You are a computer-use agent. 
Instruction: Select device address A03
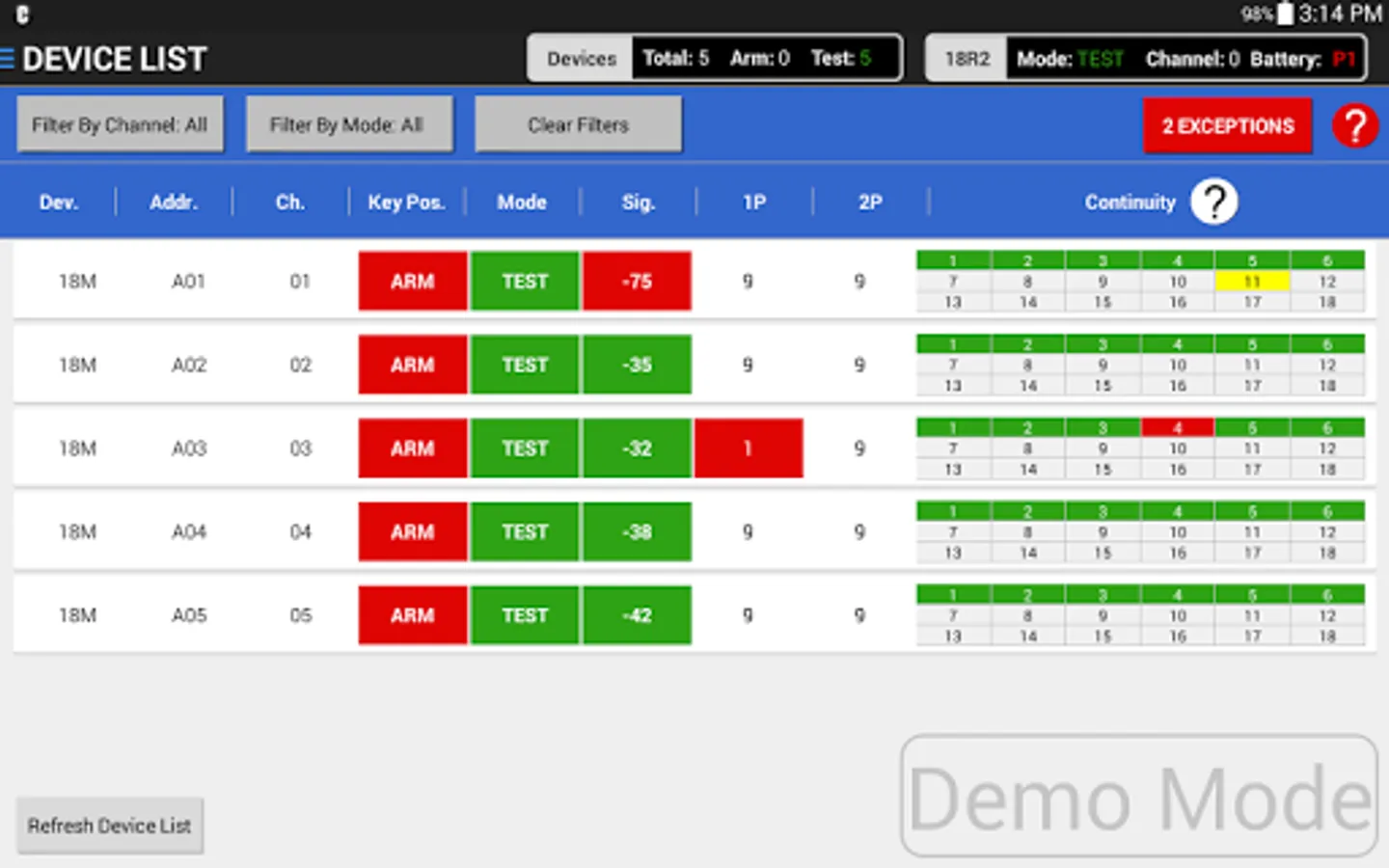pyautogui.click(x=189, y=448)
